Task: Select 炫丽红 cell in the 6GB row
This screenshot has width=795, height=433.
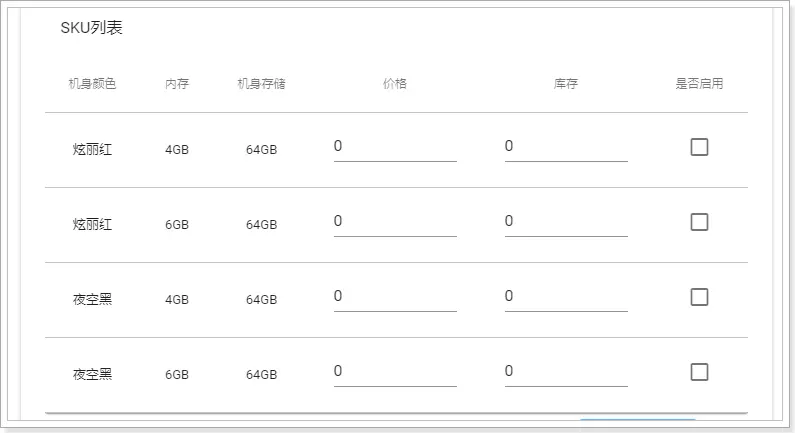Action: click(92, 225)
